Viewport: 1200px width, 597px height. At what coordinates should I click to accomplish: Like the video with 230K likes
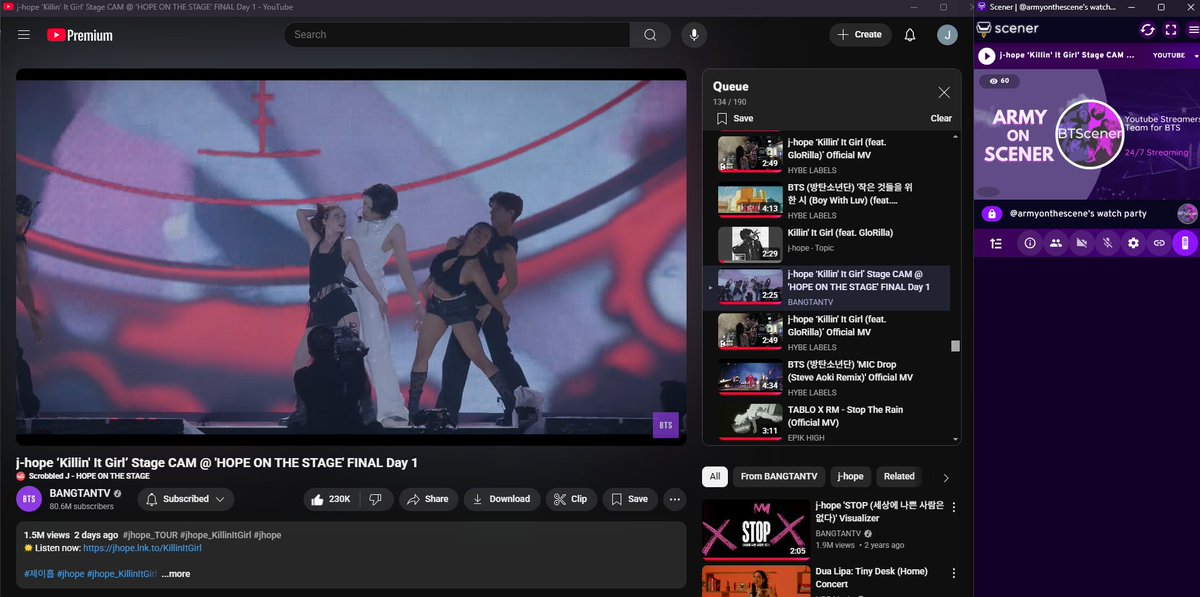[329, 499]
